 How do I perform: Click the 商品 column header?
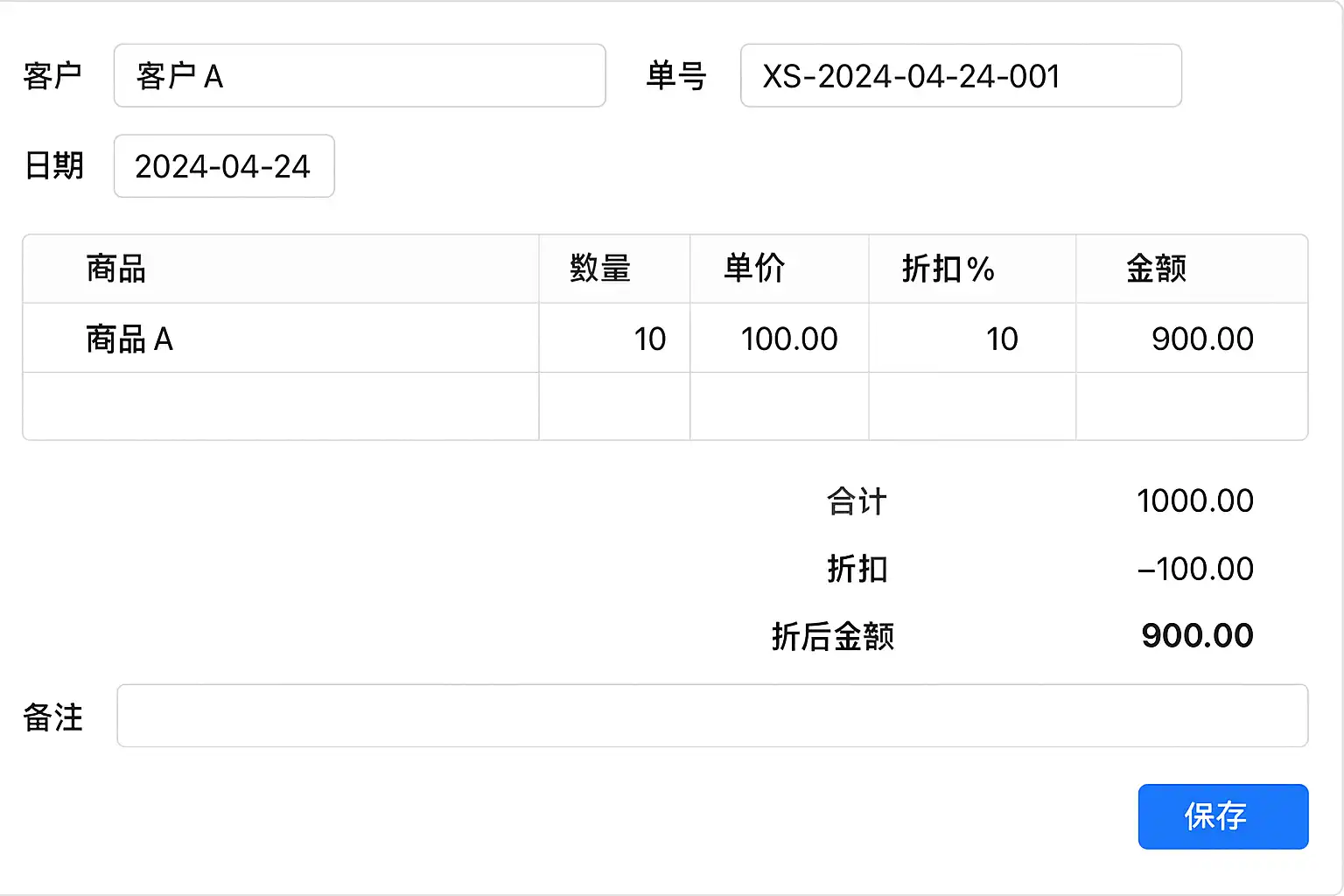[x=116, y=269]
